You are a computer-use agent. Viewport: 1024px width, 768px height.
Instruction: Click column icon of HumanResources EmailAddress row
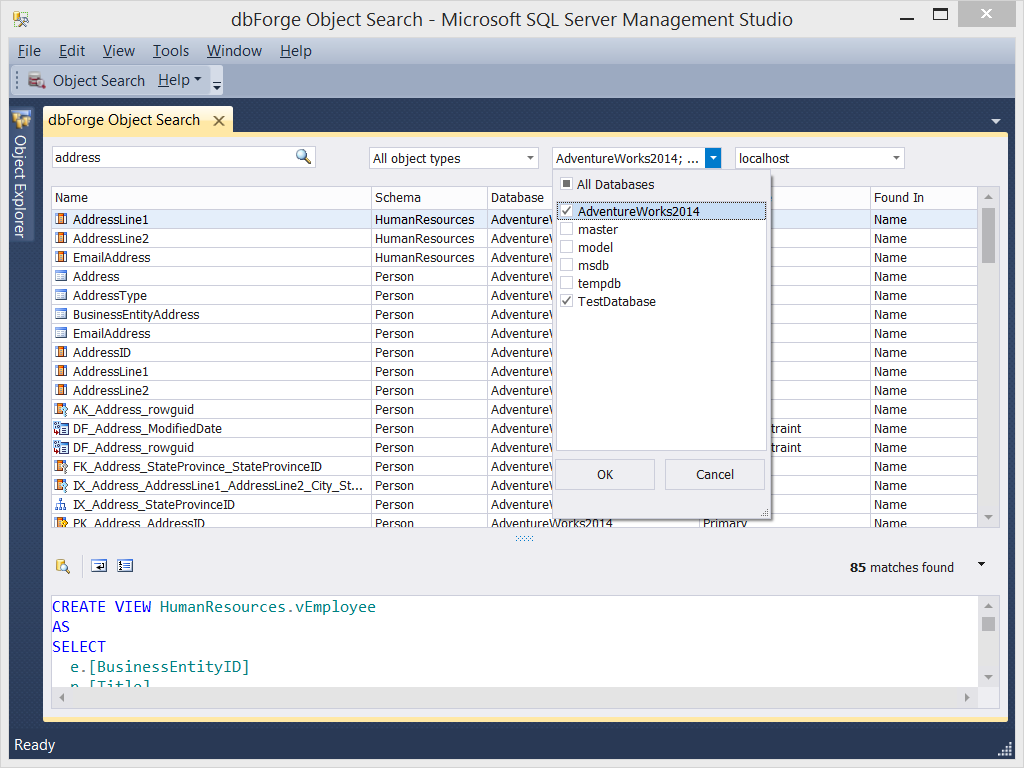[x=61, y=257]
